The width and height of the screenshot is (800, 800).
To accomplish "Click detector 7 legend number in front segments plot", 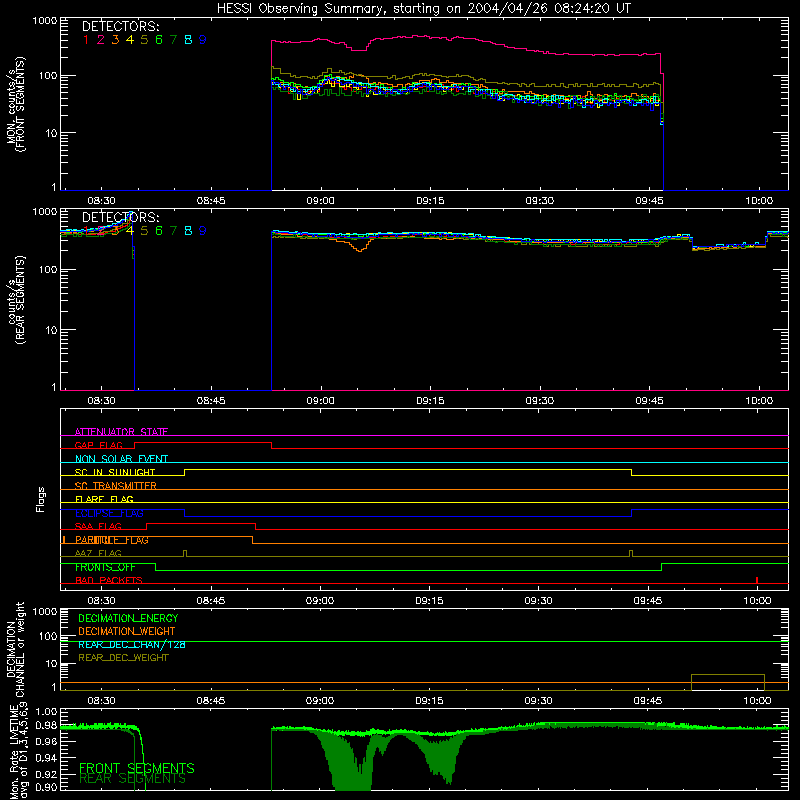I will tap(173, 40).
